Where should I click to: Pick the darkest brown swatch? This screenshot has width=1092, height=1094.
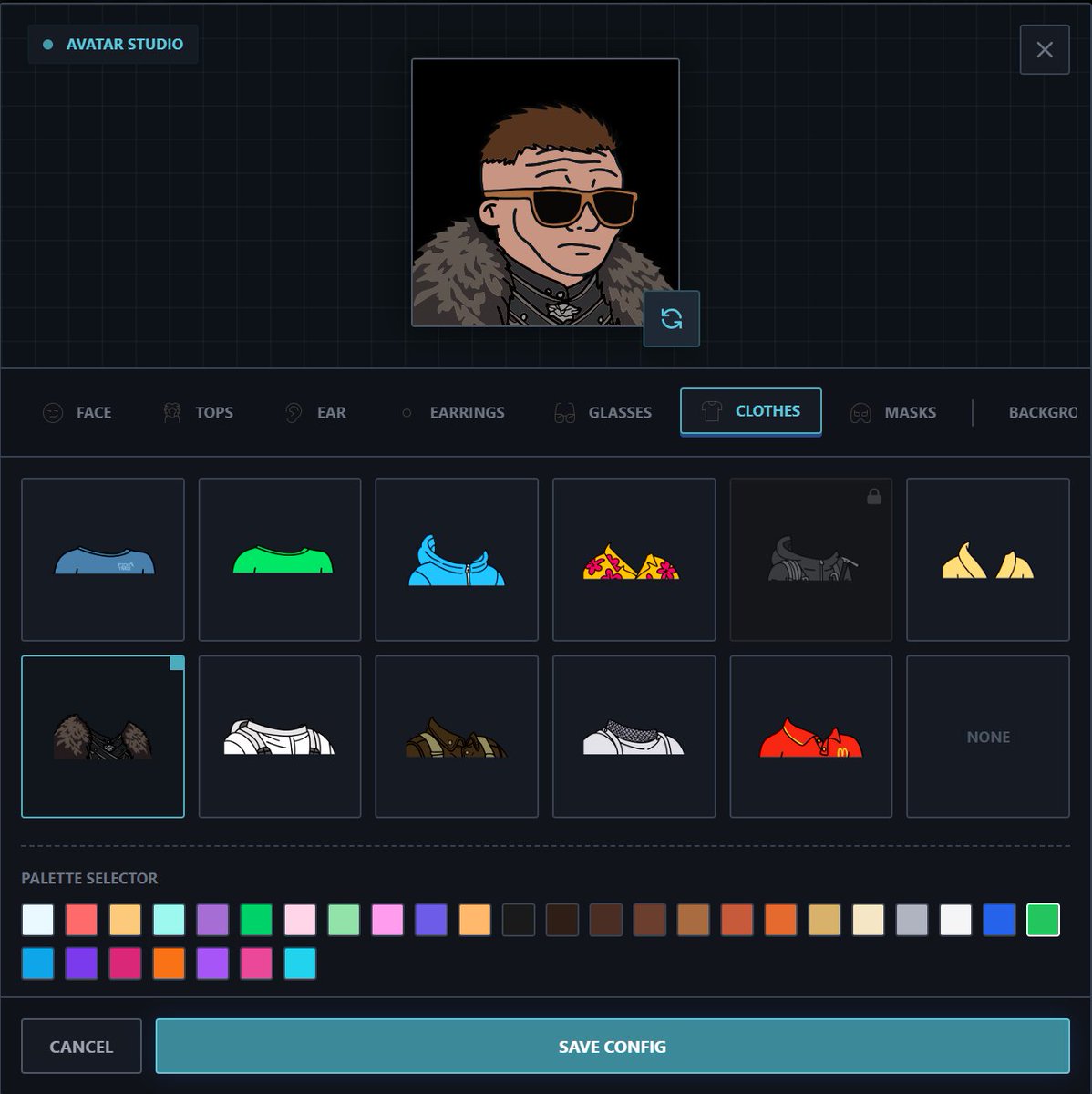(x=562, y=920)
